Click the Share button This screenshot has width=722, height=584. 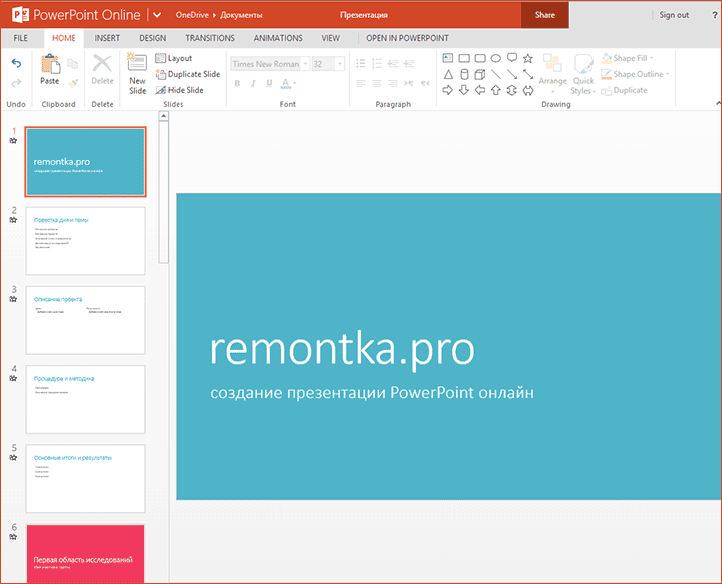pos(545,15)
